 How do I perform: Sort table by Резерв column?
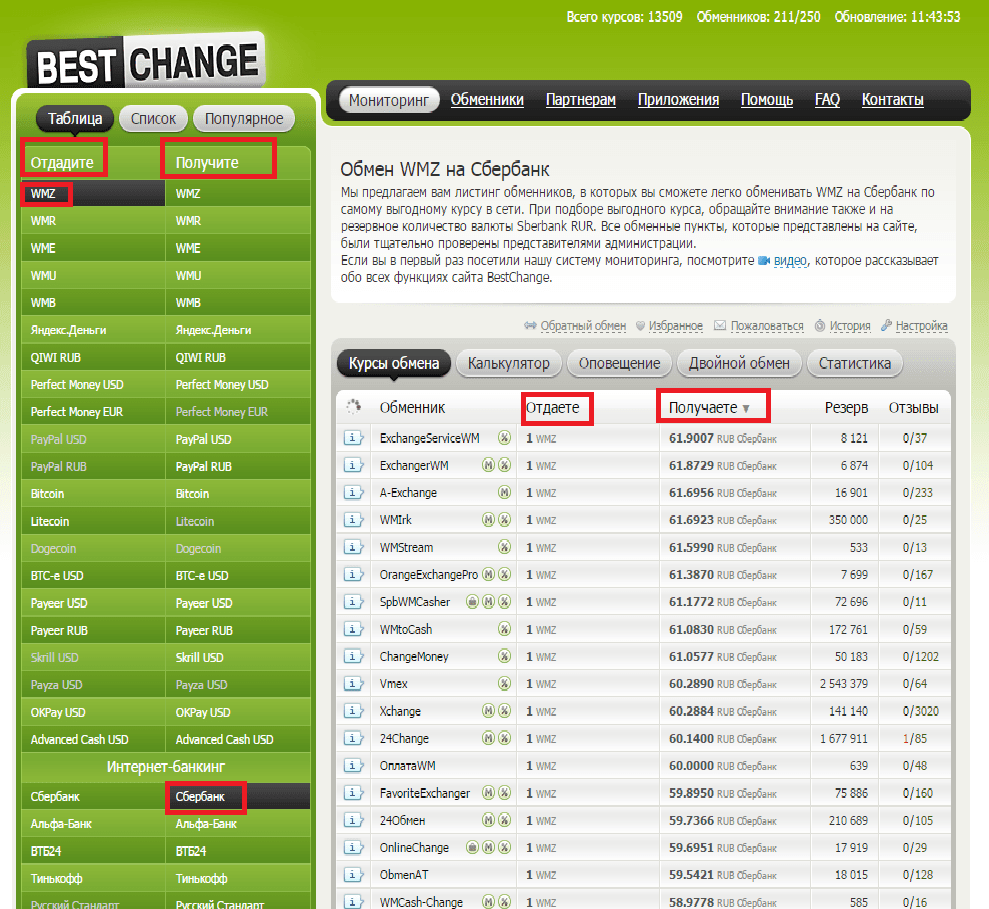[846, 408]
